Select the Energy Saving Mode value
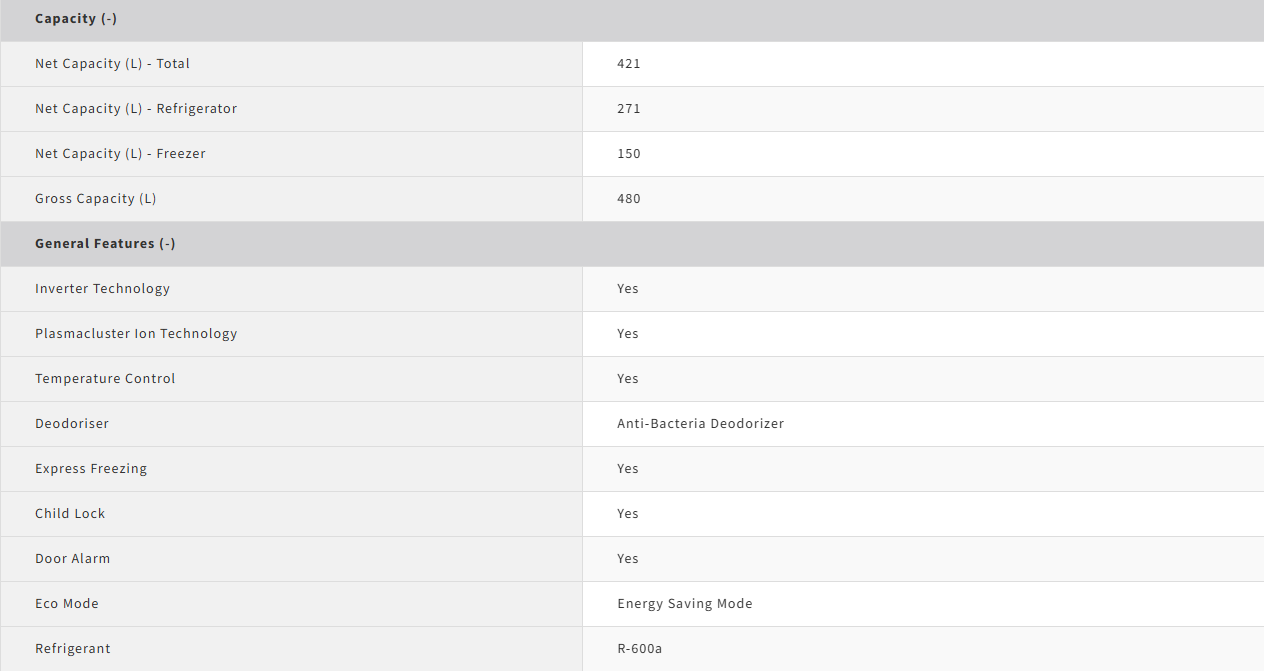The width and height of the screenshot is (1264, 671). point(684,604)
